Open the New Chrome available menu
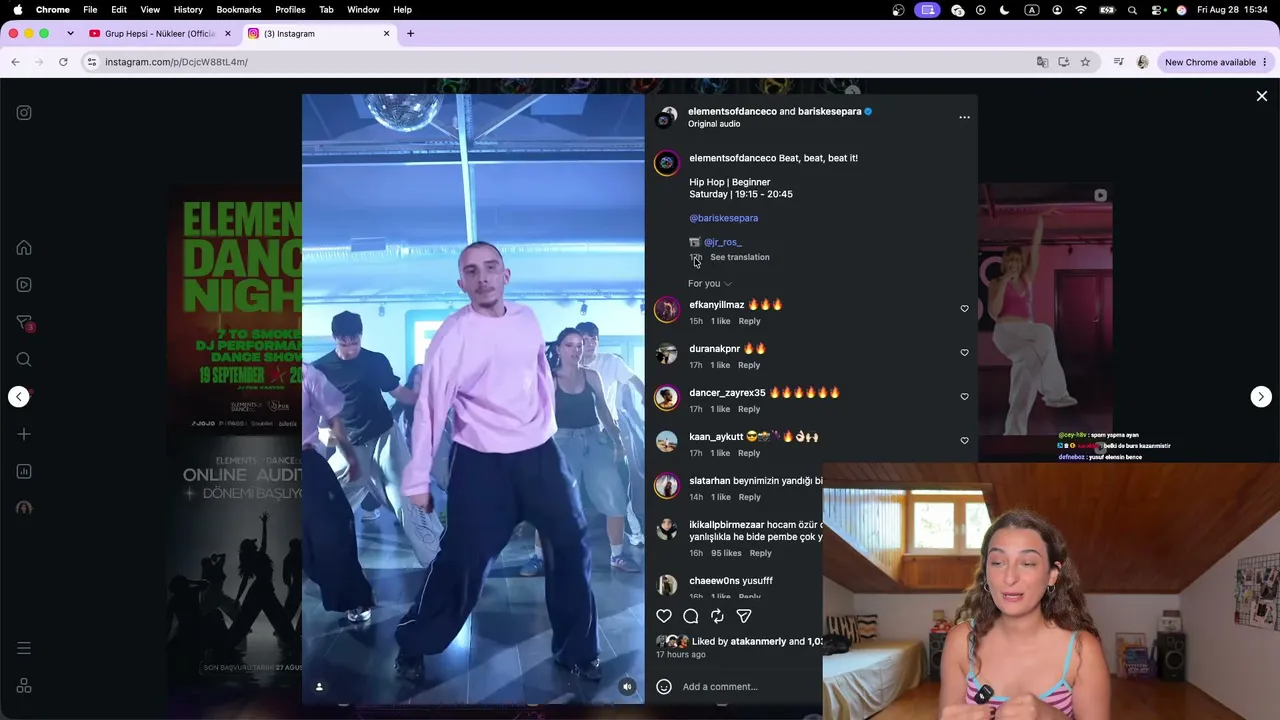The image size is (1280, 720). coord(1216,62)
